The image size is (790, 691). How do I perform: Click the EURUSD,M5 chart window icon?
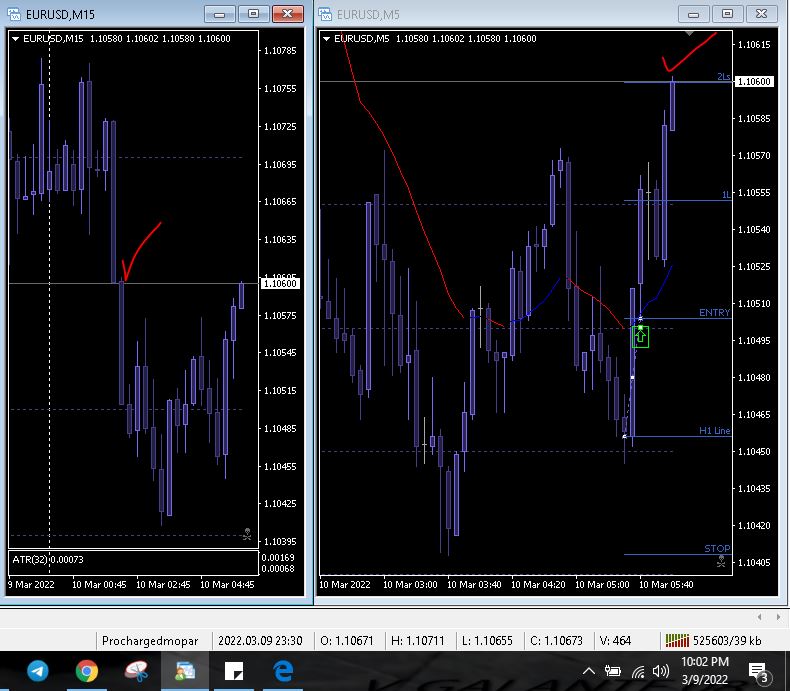pos(325,14)
